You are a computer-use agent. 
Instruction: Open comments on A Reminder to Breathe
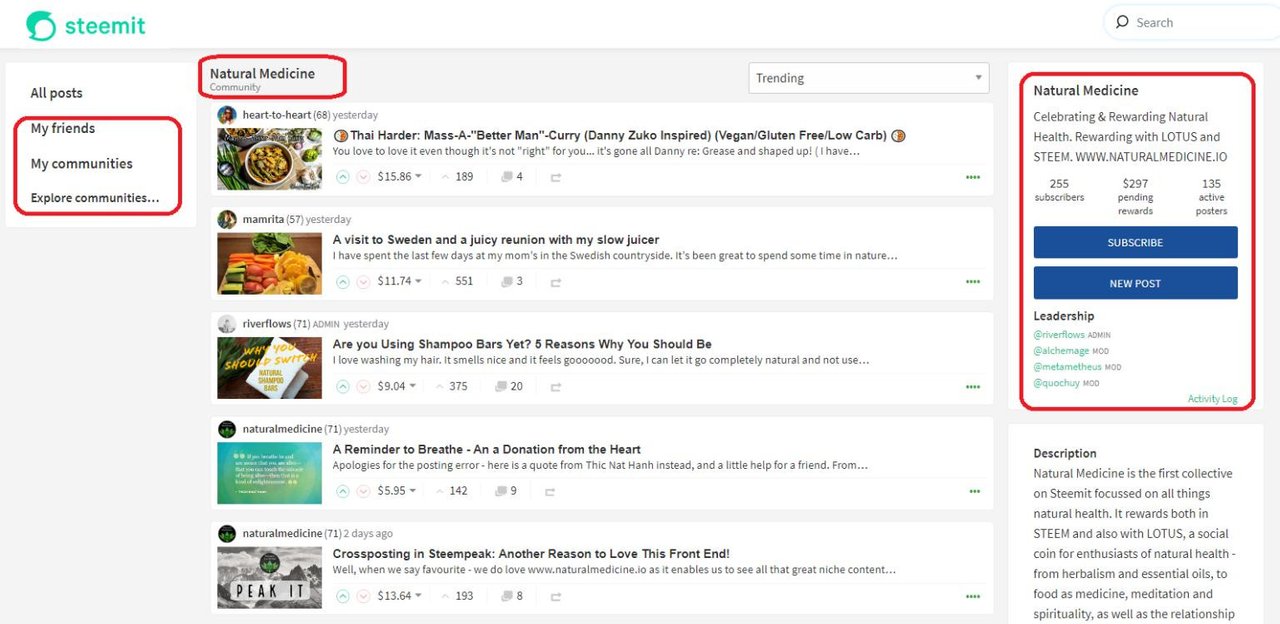(x=507, y=491)
